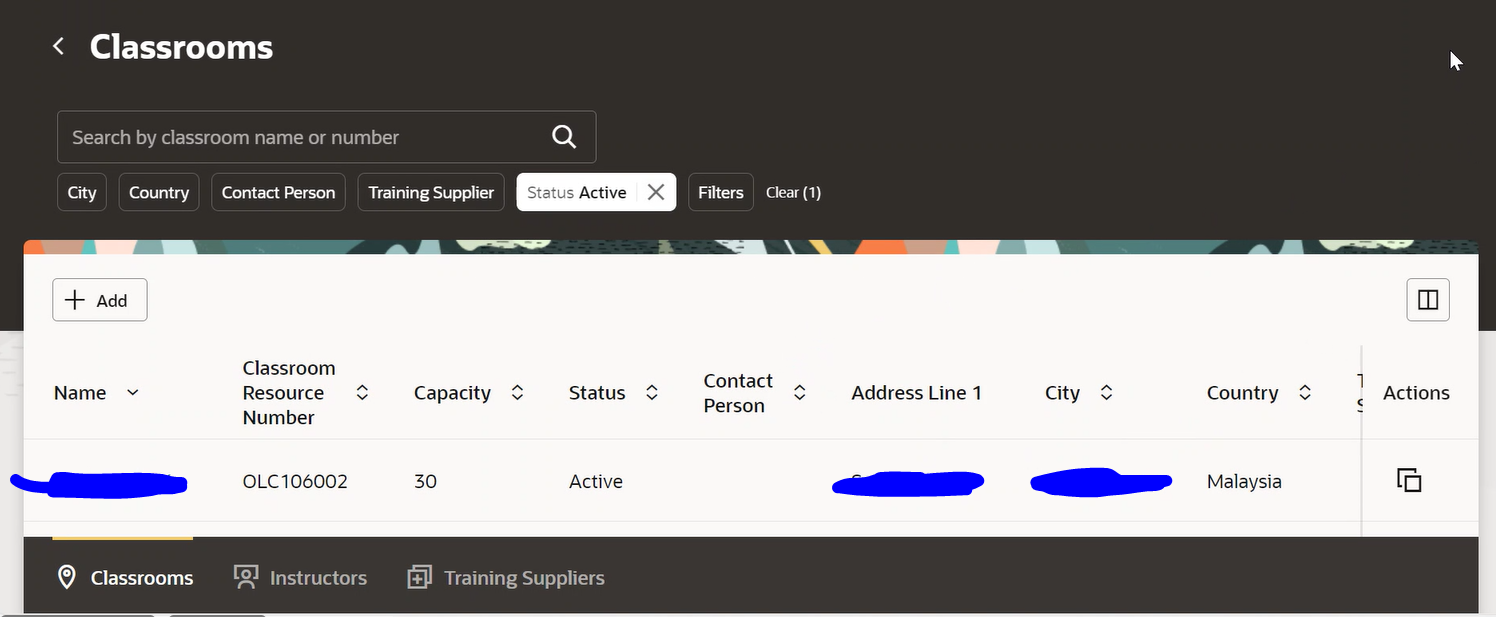The width and height of the screenshot is (1496, 617).
Task: Duplicate the classroom row via its copy icon
Action: (x=1409, y=479)
